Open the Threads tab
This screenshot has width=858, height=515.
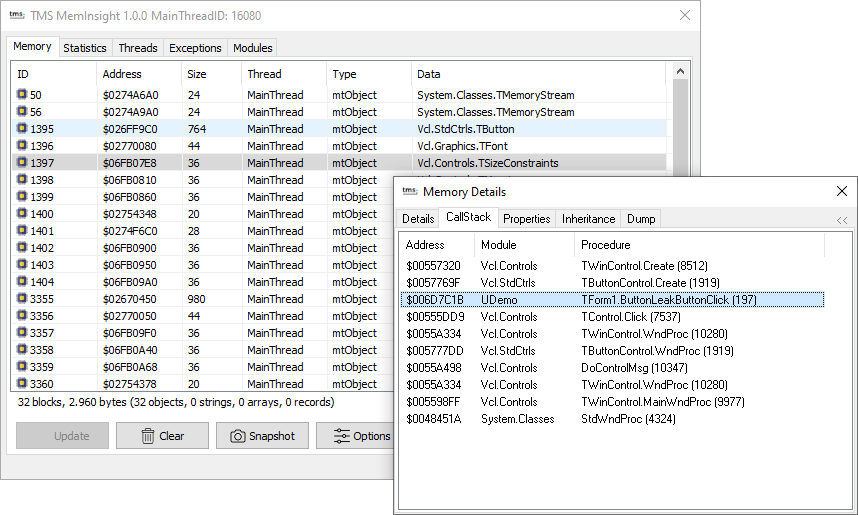tap(138, 48)
